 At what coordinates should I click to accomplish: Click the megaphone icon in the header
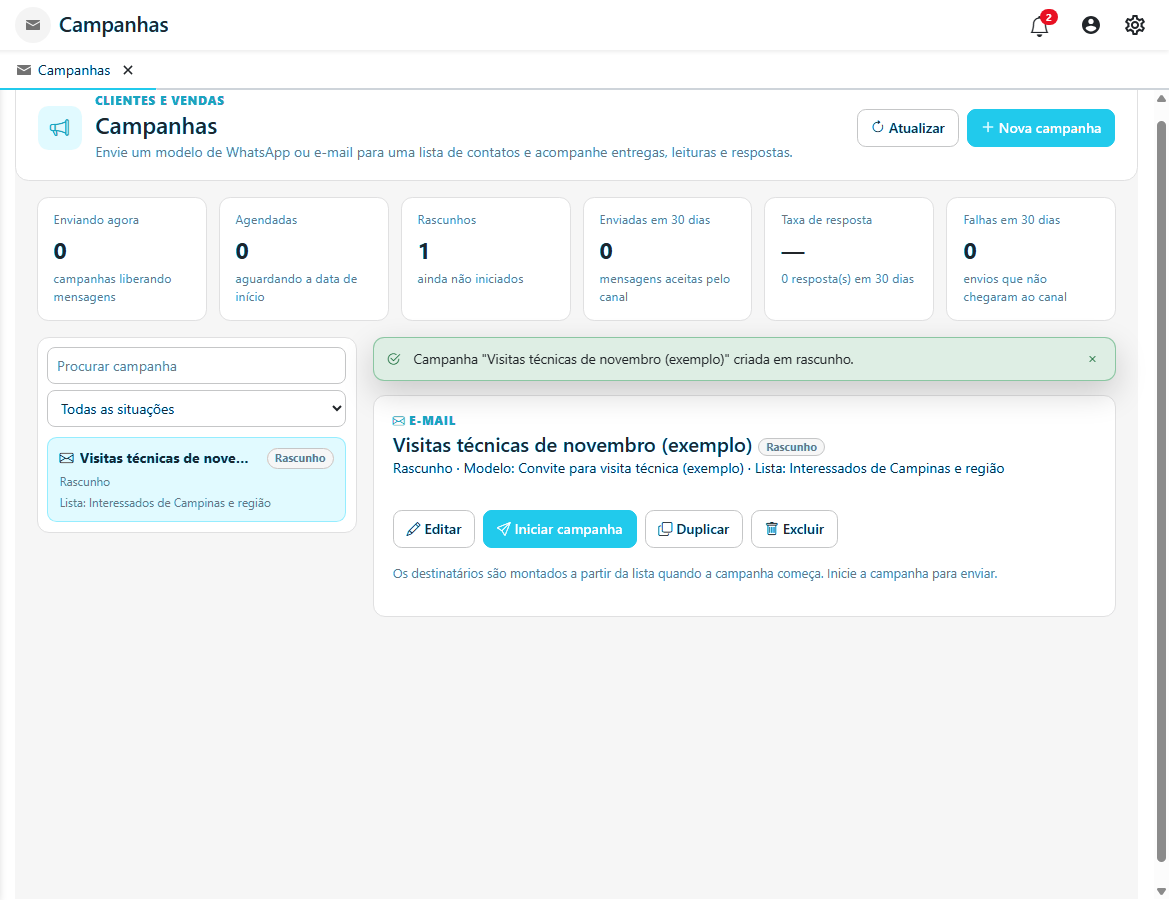pyautogui.click(x=60, y=128)
